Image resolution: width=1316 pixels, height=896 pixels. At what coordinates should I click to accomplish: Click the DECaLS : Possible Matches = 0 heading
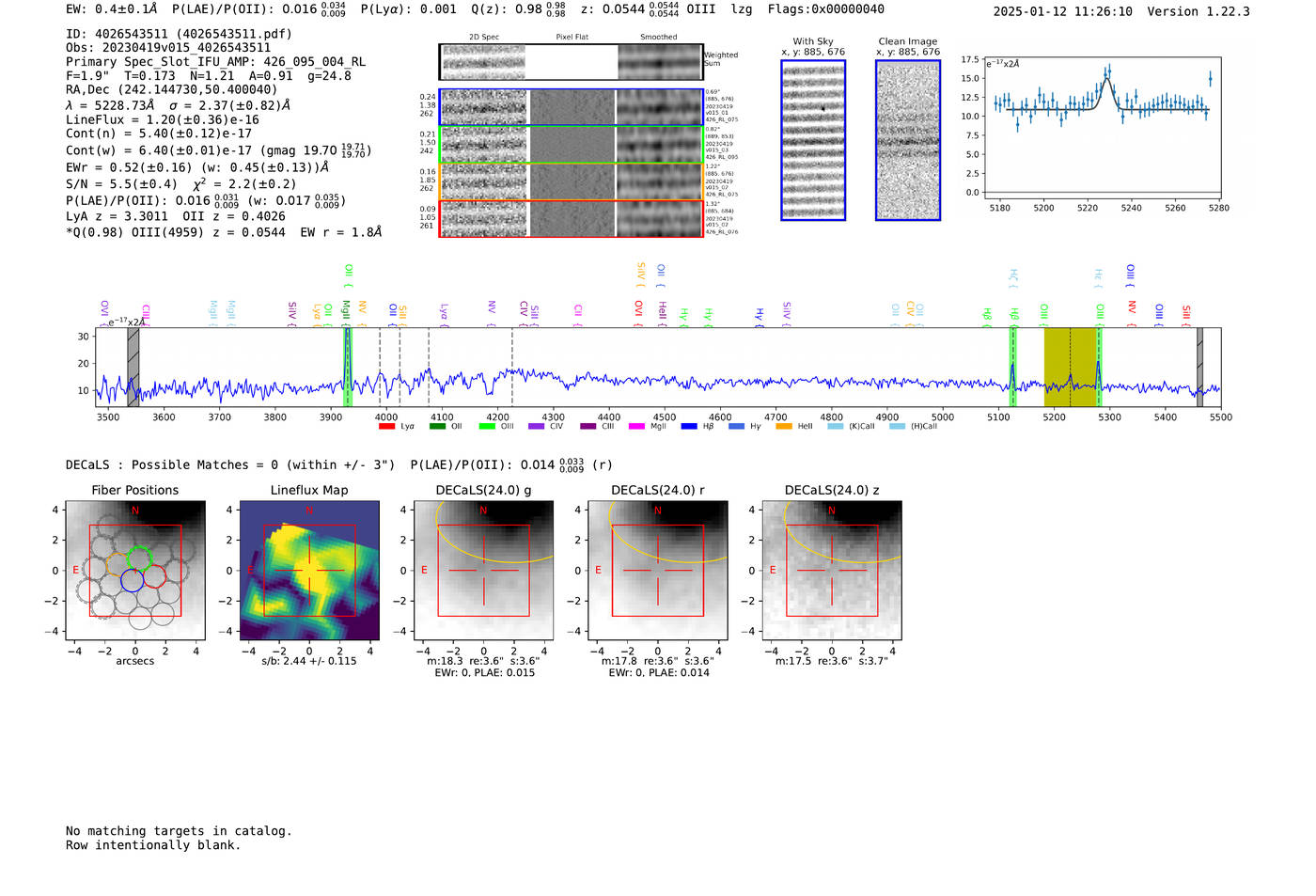coord(230,465)
